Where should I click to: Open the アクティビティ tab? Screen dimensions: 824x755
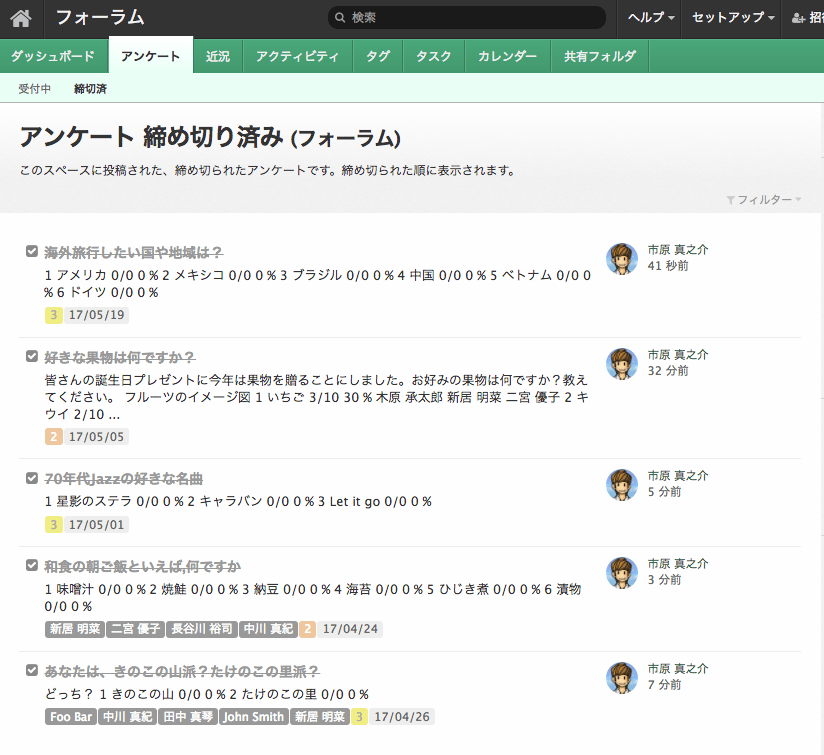tap(297, 56)
